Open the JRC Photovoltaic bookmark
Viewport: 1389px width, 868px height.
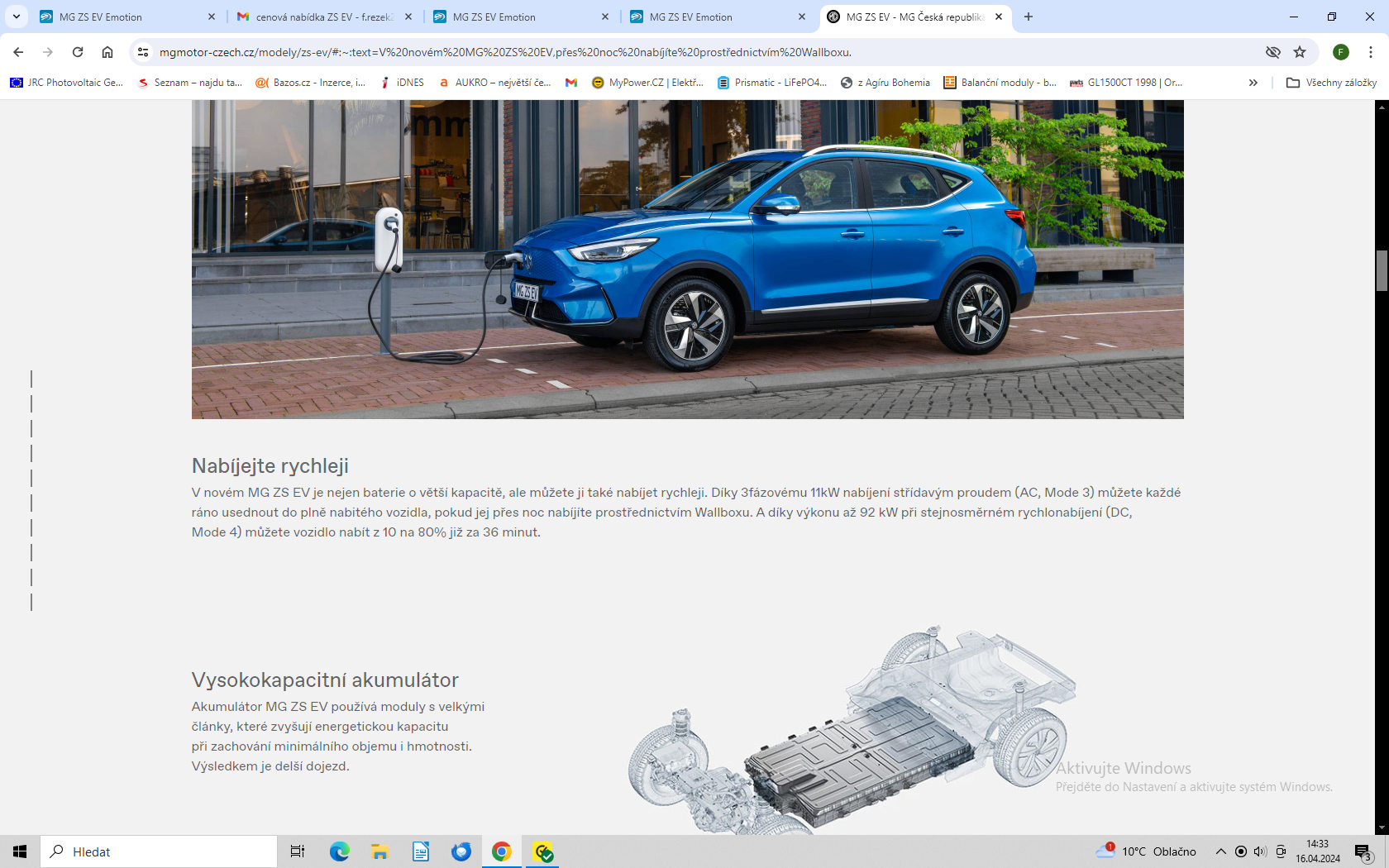coord(66,83)
